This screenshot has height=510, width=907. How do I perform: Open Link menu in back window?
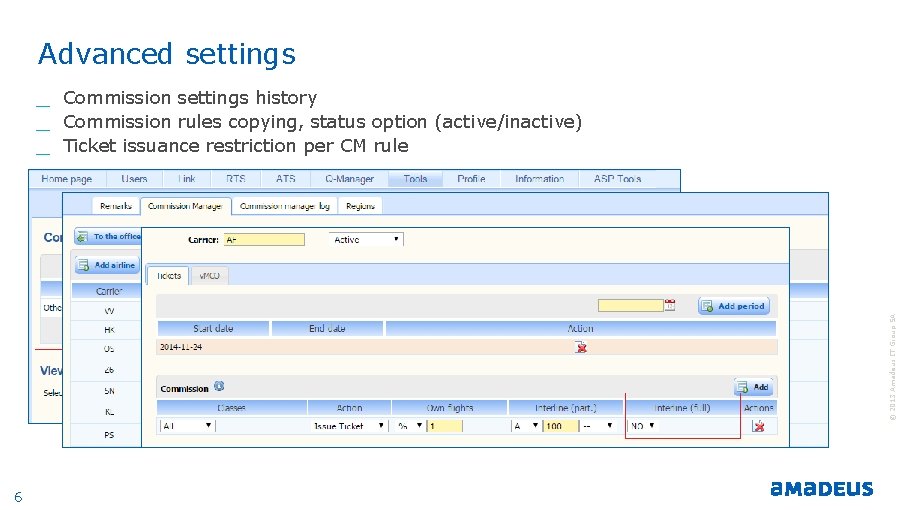click(187, 179)
